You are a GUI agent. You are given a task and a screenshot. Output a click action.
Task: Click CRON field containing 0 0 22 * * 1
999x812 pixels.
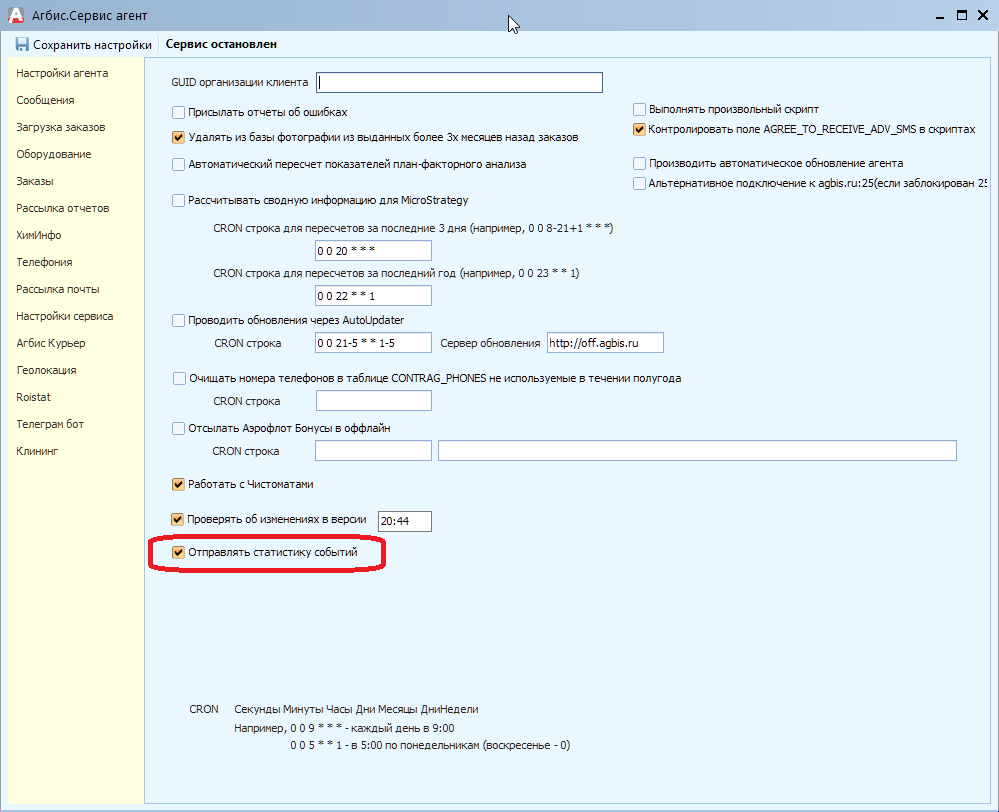tap(373, 296)
